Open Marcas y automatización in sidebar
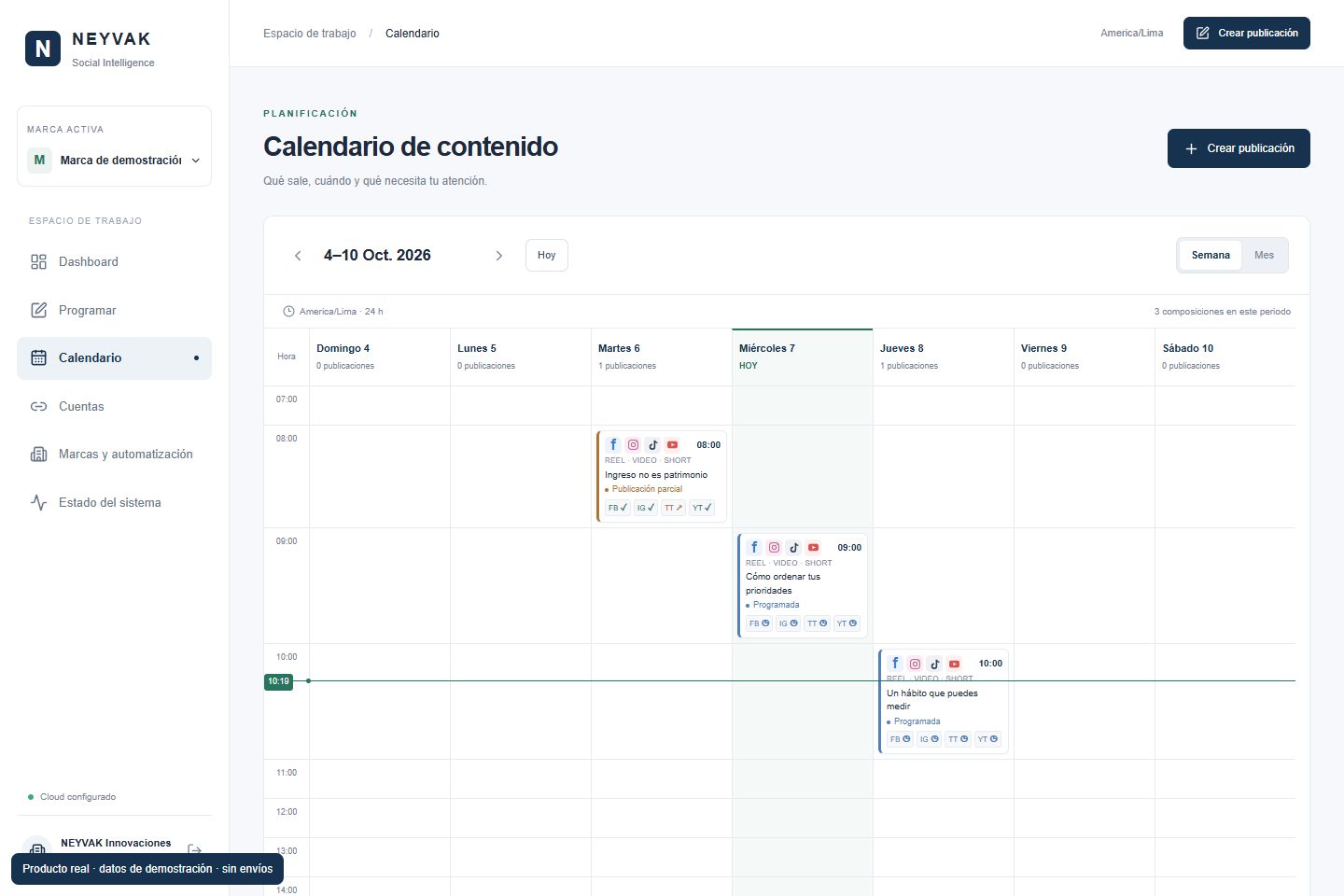This screenshot has height=896, width=1344. [x=114, y=455]
